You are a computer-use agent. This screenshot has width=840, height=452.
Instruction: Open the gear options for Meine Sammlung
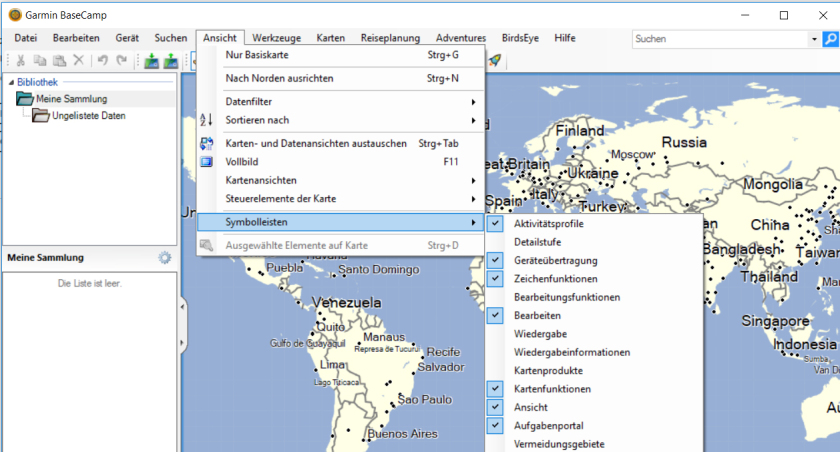(165, 258)
